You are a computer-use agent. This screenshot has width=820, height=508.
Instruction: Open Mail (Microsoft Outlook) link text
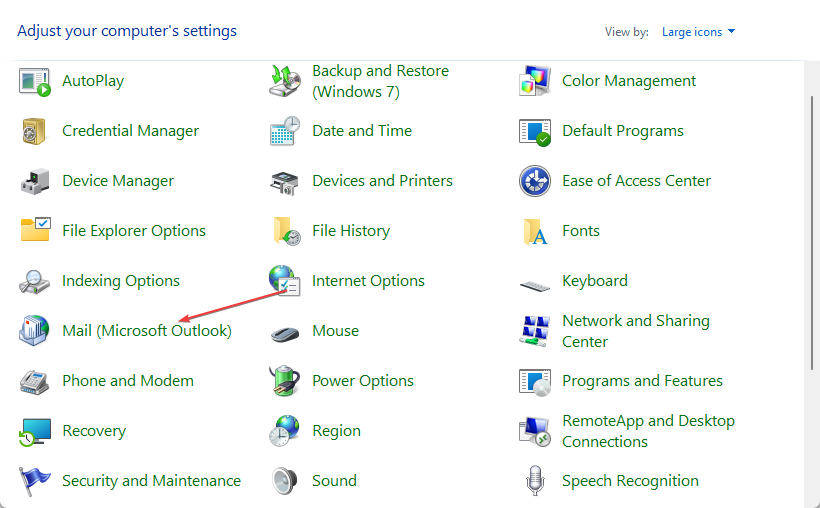coord(147,331)
